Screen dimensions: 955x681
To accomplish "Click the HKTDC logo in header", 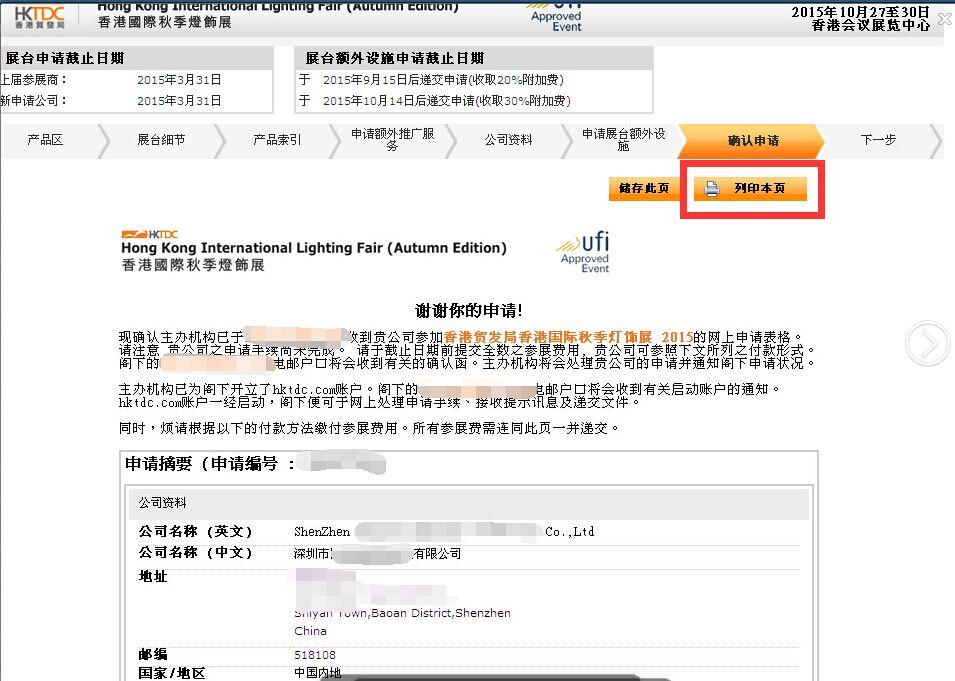I will point(39,17).
